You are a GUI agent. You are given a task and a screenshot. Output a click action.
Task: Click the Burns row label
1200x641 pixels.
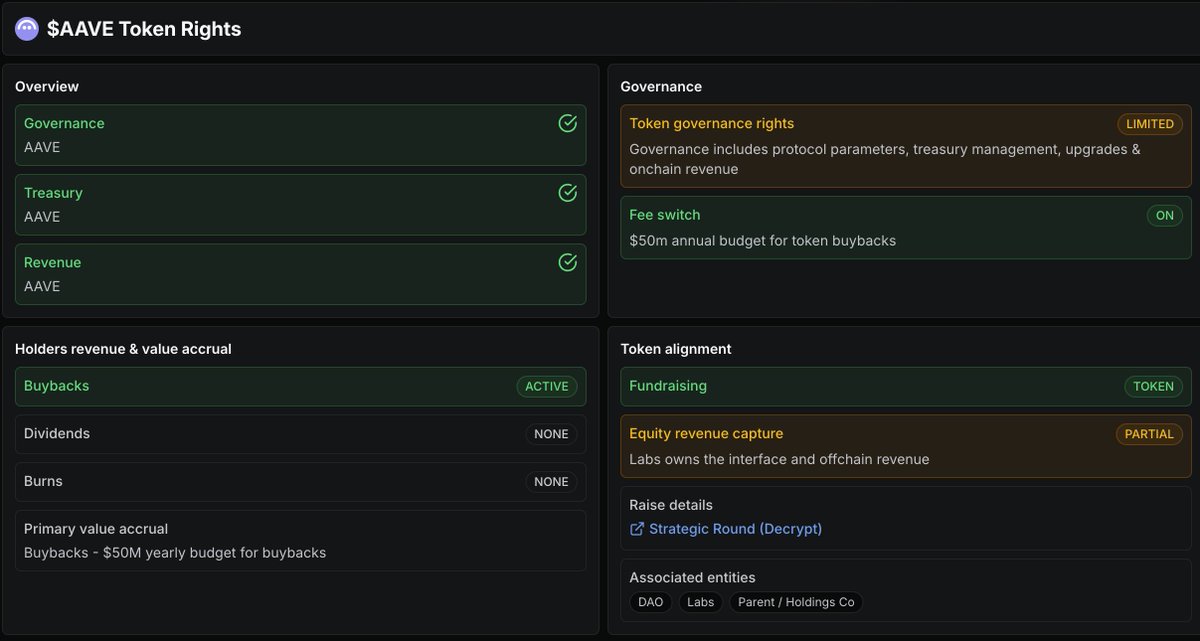click(x=43, y=481)
